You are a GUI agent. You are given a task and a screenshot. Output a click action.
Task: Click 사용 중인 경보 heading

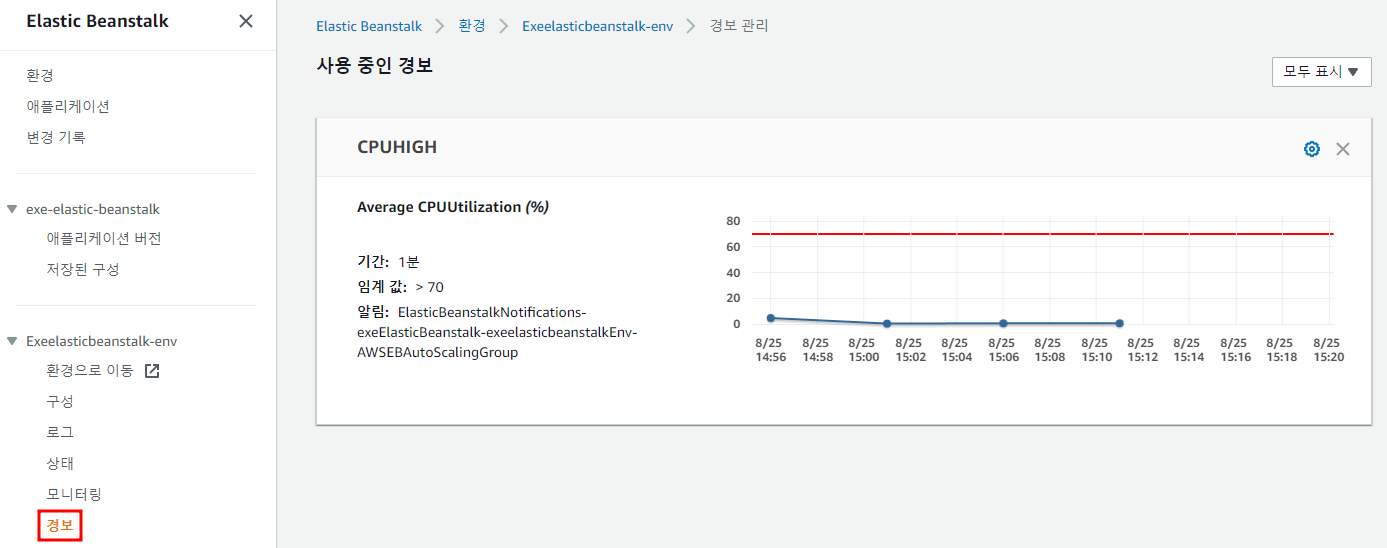(x=374, y=66)
